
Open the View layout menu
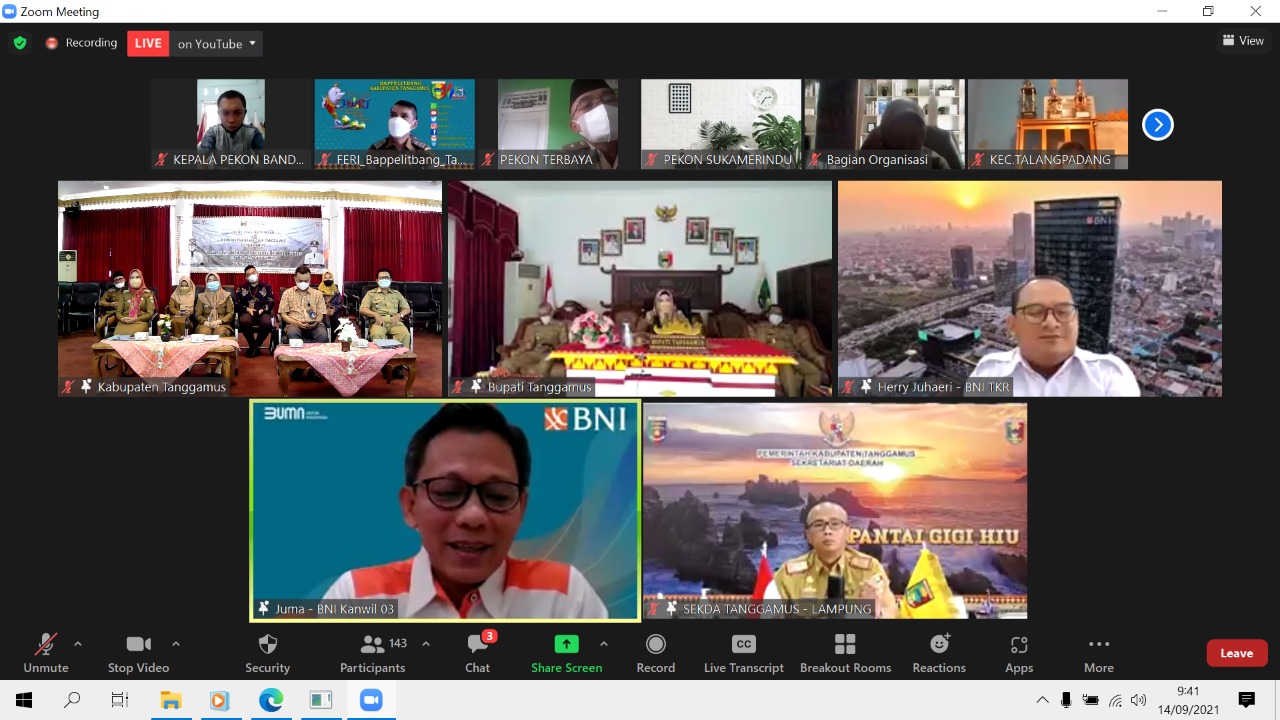pyautogui.click(x=1243, y=41)
